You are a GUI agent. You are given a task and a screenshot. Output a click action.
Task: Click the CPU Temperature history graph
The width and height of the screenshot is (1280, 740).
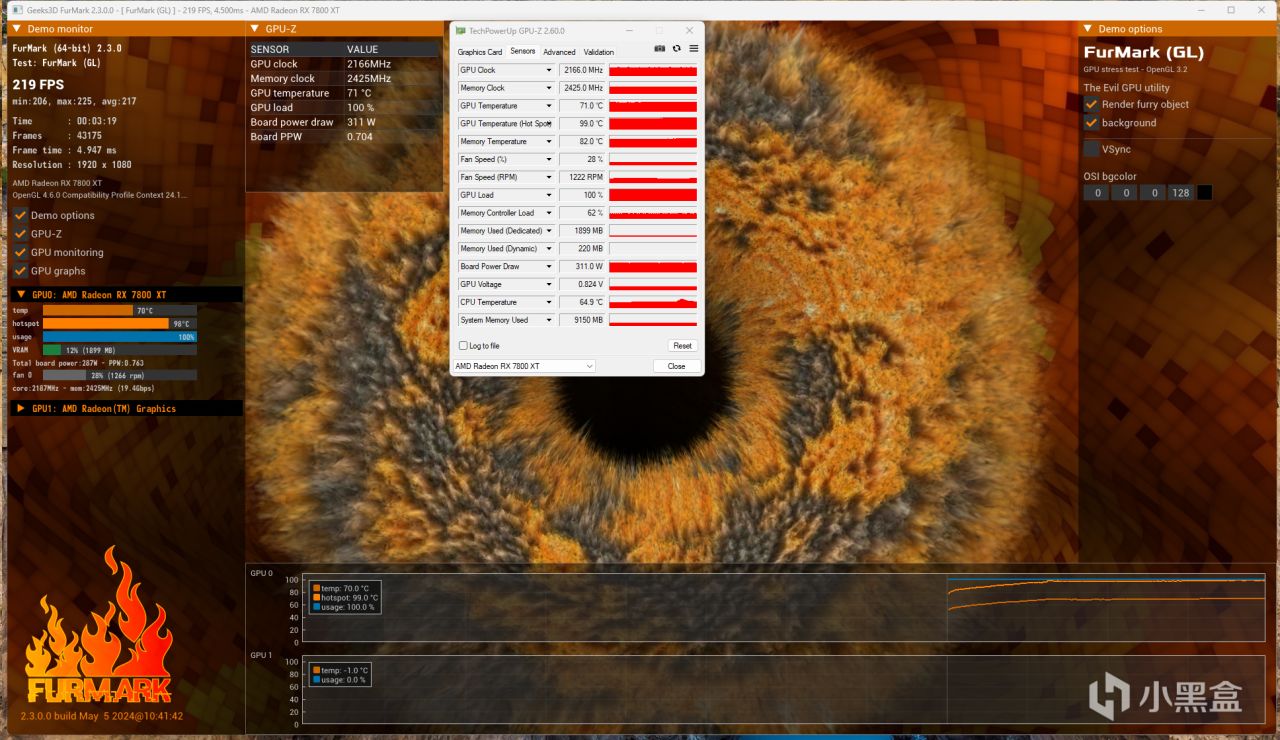(x=653, y=302)
